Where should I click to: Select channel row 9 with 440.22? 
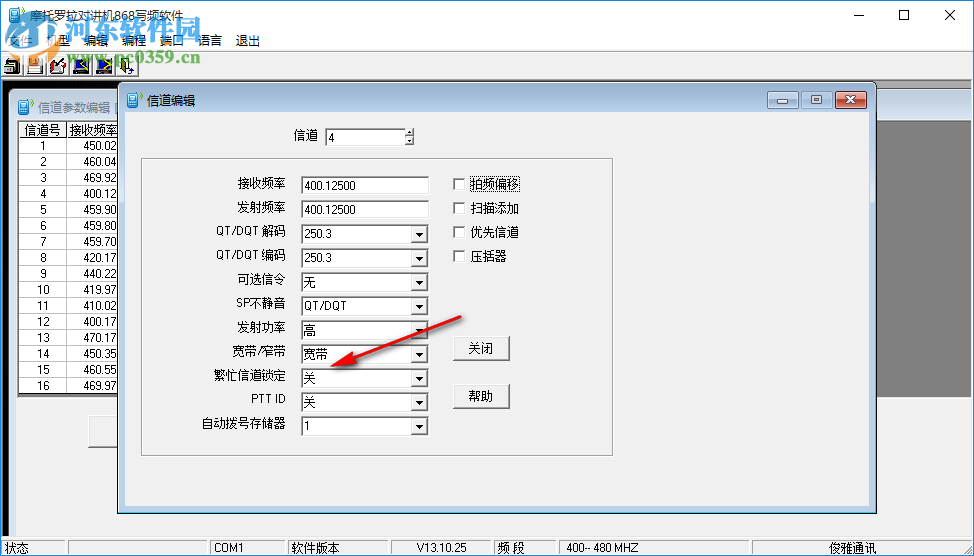pyautogui.click(x=68, y=273)
